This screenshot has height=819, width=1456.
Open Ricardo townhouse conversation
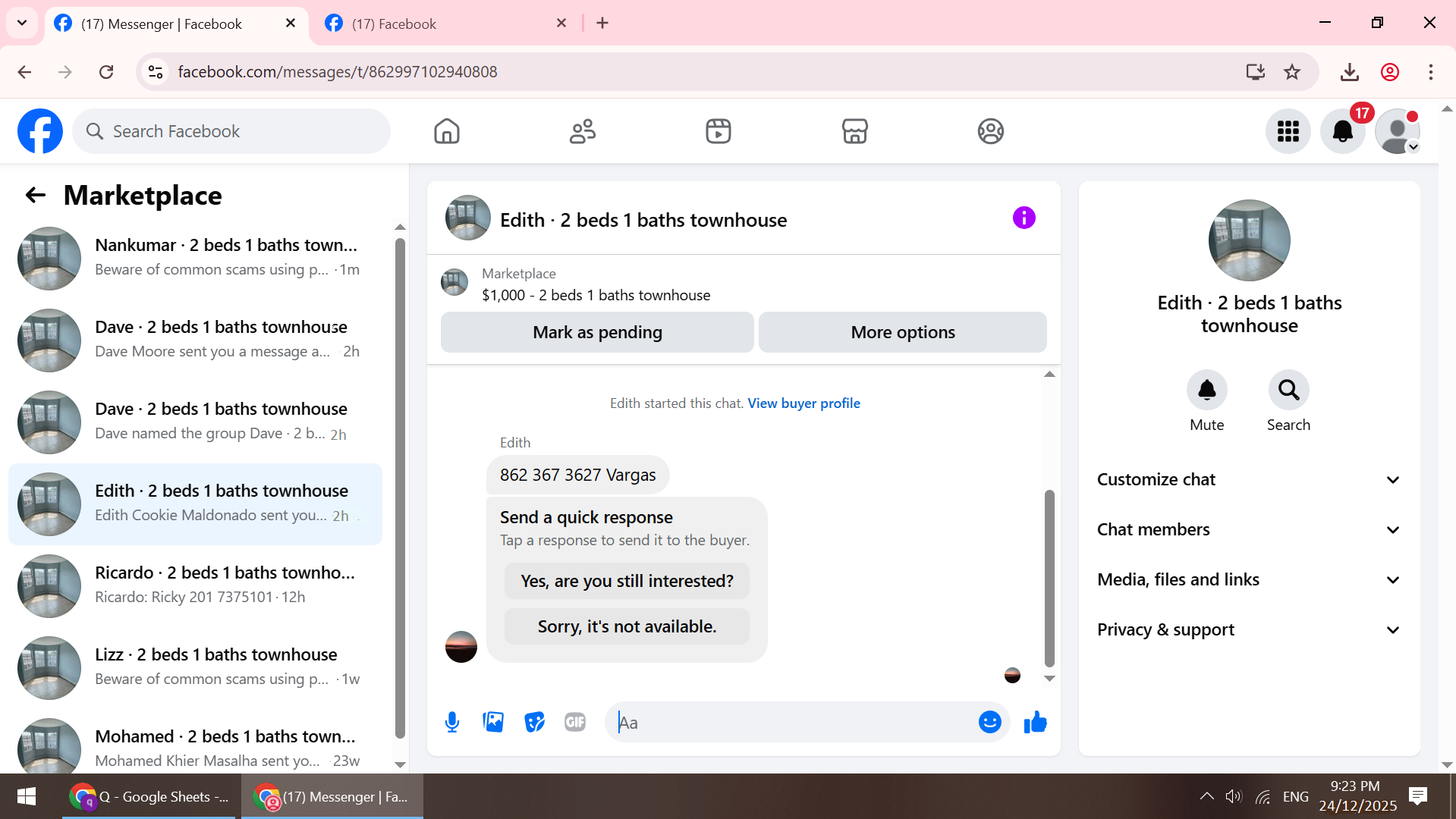click(196, 585)
